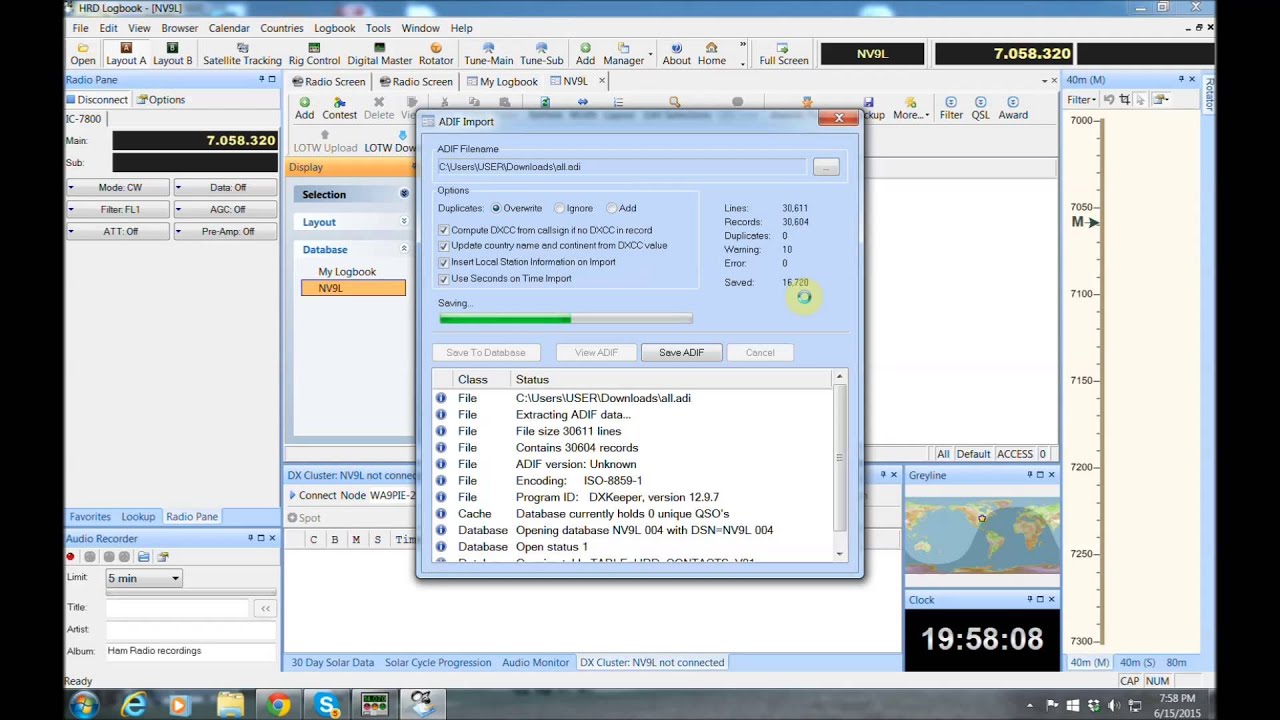The height and width of the screenshot is (720, 1280).
Task: Open the Filter: FL1 dropdown
Action: tap(119, 209)
